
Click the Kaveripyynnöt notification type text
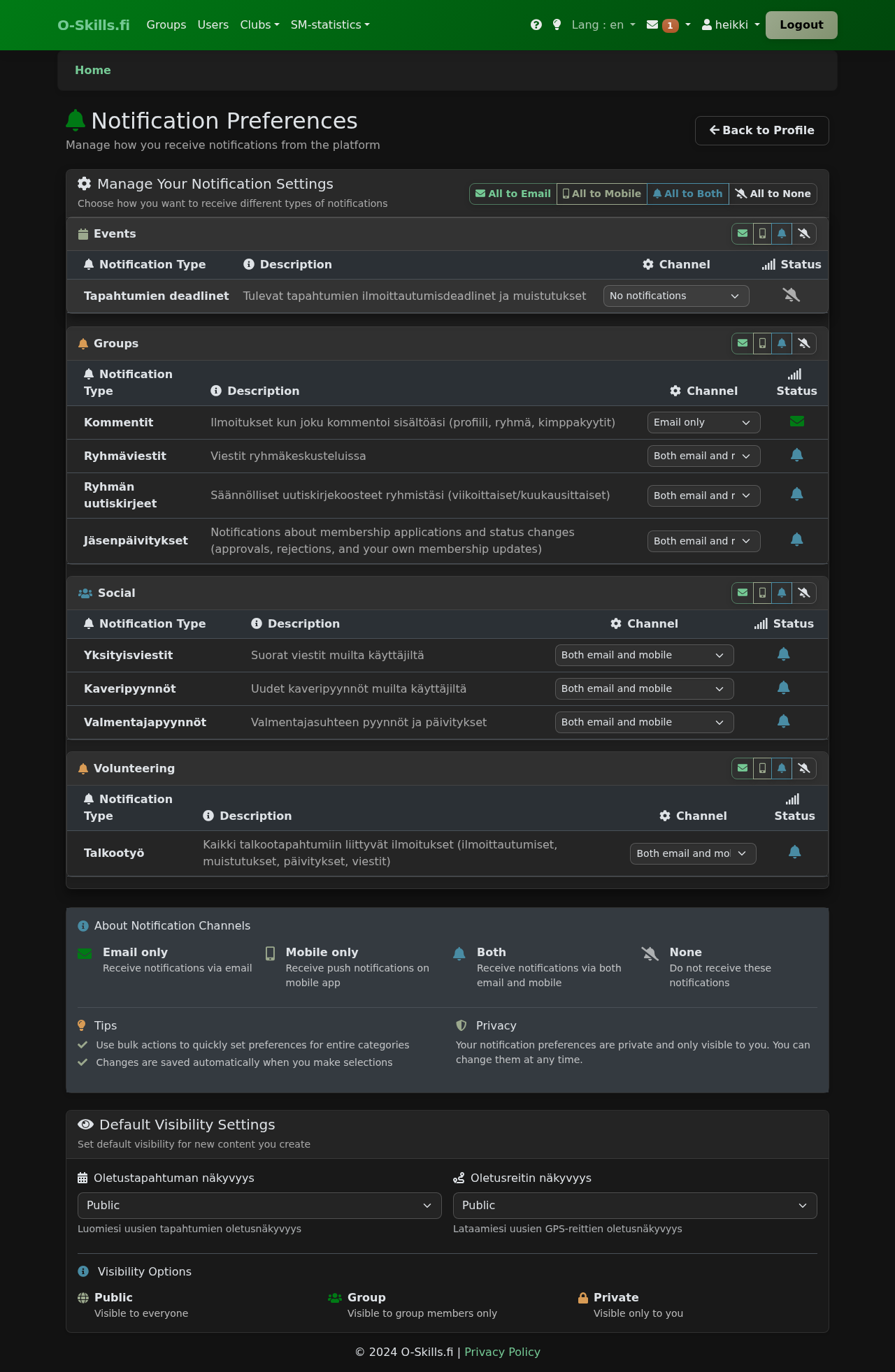[130, 688]
